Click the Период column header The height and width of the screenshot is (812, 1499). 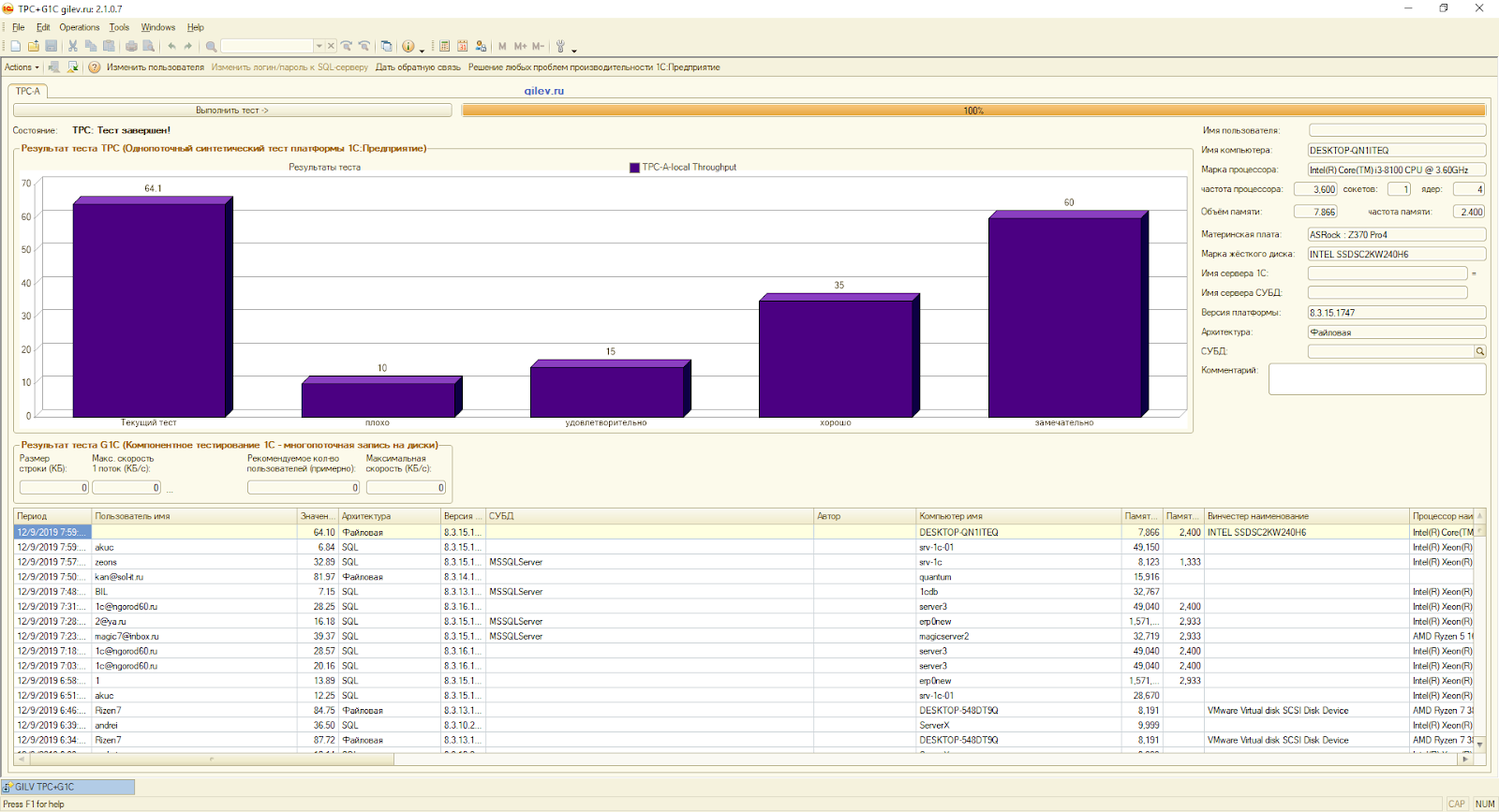52,516
